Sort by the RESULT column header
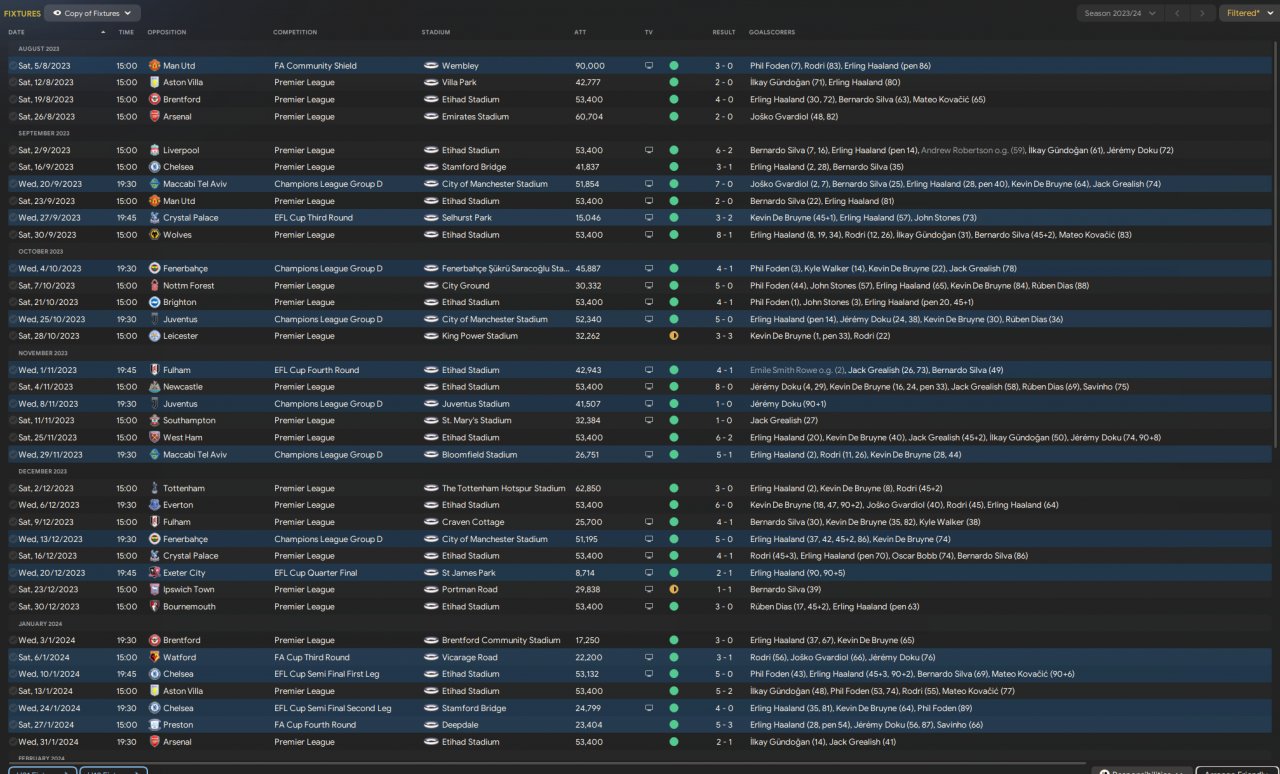 pos(724,32)
